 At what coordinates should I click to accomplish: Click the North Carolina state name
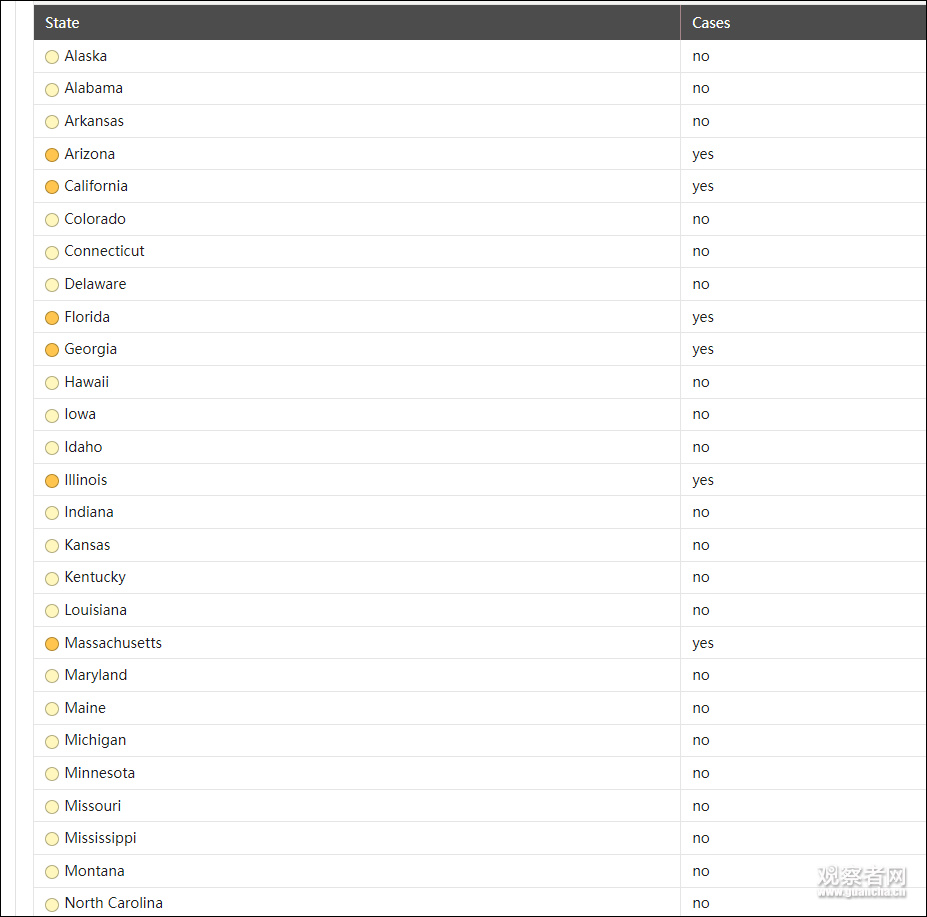pyautogui.click(x=113, y=903)
